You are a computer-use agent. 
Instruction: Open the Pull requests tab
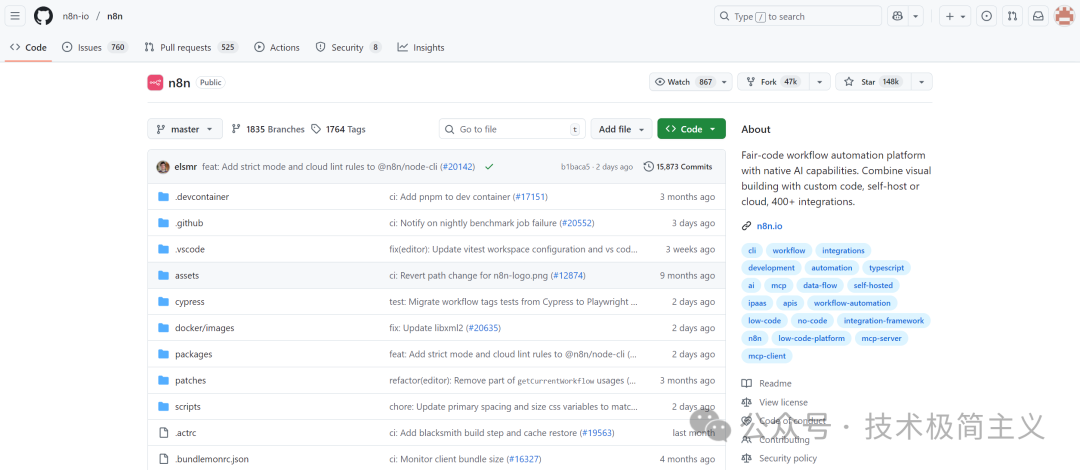(x=191, y=48)
